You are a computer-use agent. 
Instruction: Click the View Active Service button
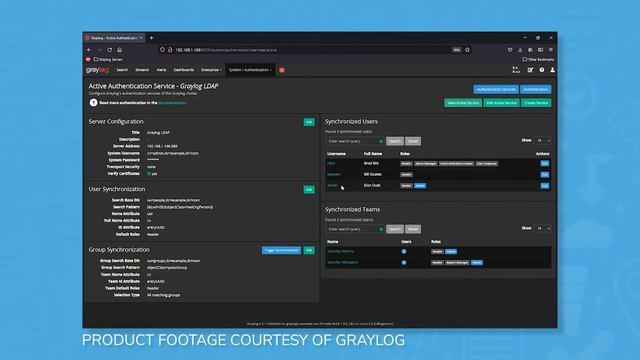[x=463, y=103]
